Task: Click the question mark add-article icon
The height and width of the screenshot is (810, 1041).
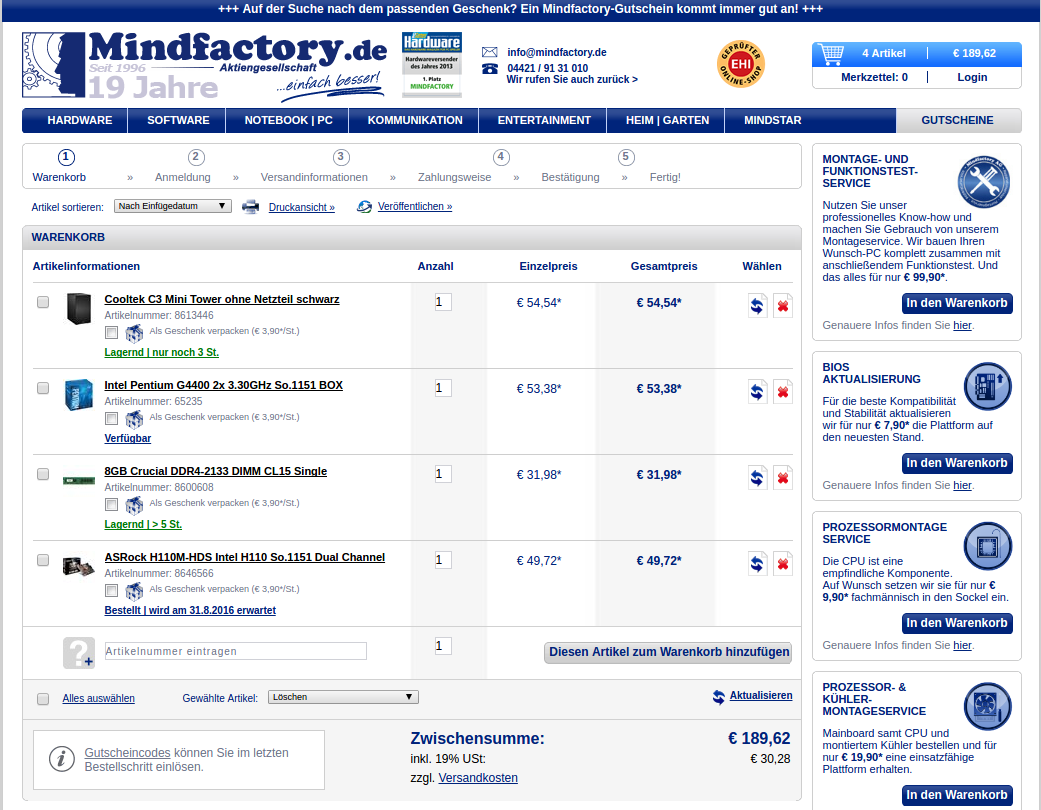Action: (x=79, y=653)
